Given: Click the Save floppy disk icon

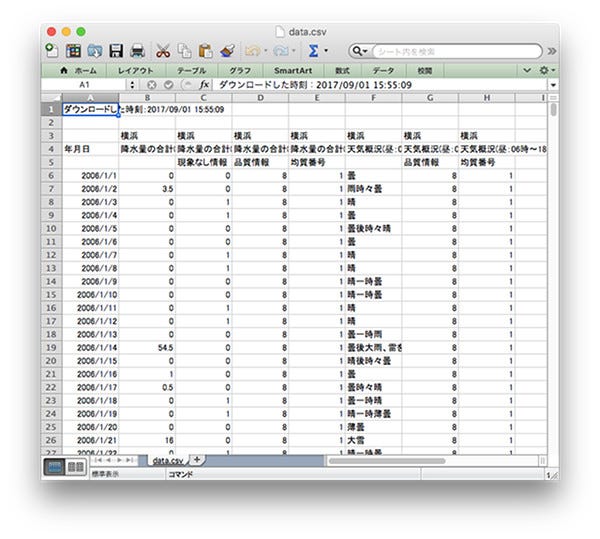Looking at the screenshot, I should [x=116, y=50].
